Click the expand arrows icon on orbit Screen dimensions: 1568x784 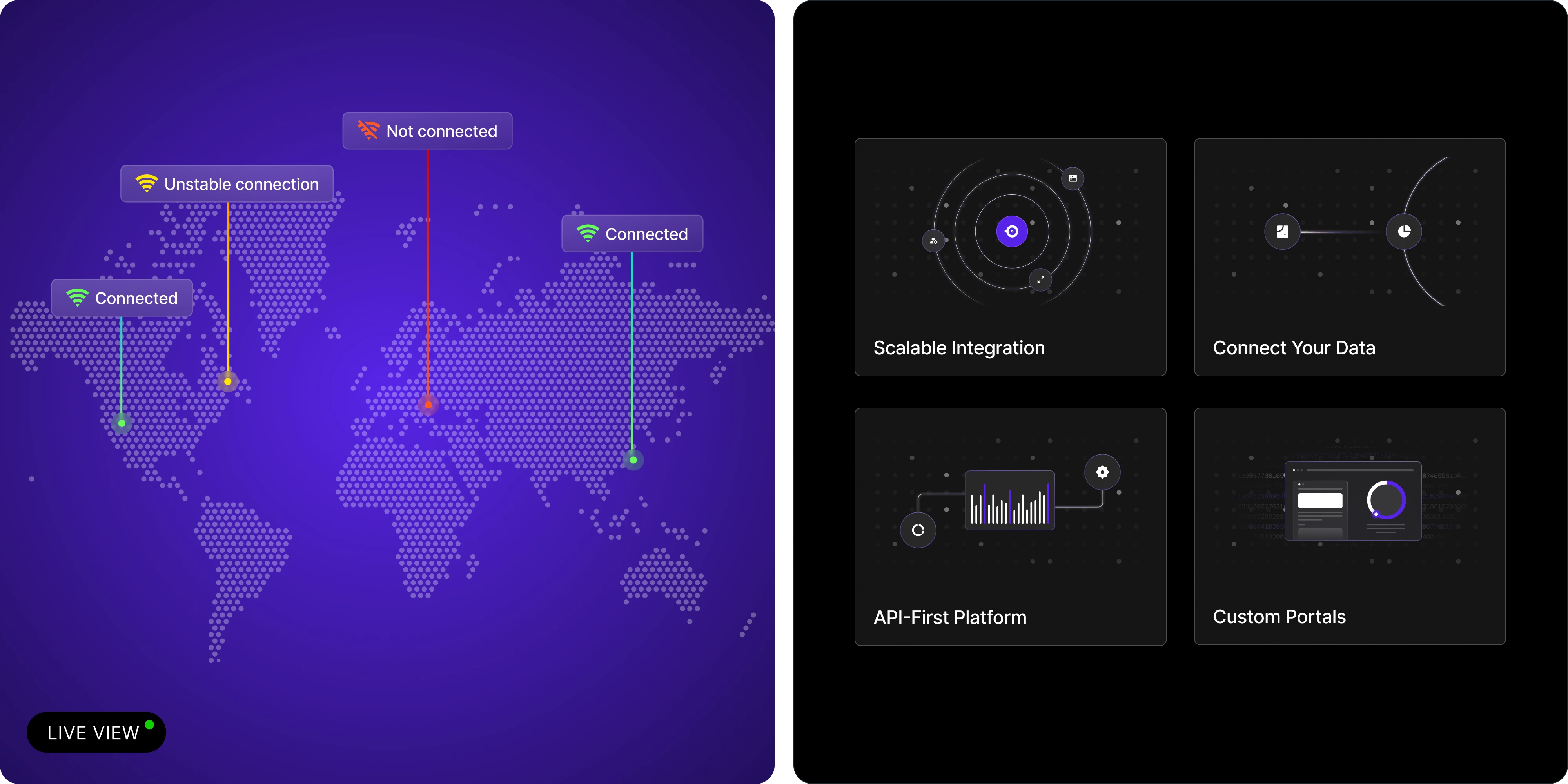coord(1040,279)
